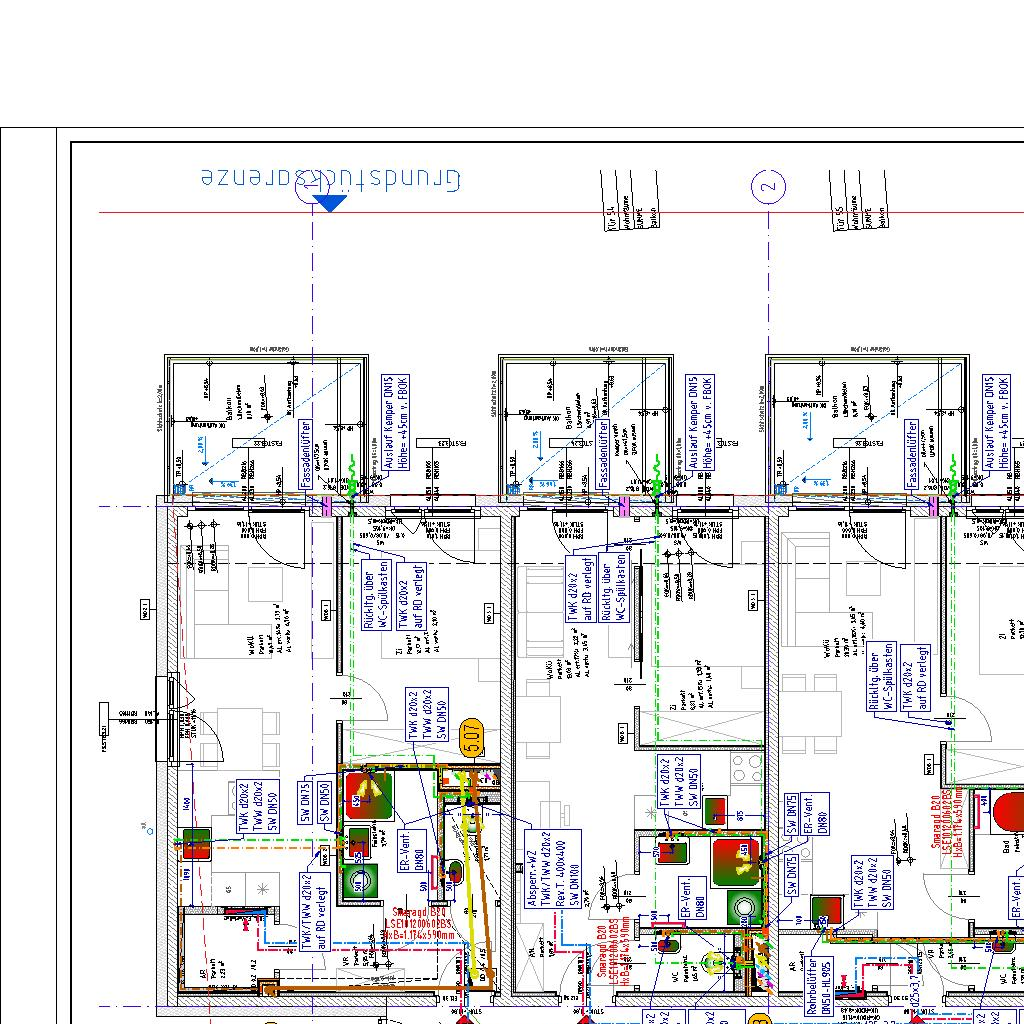The image size is (1024, 1024).
Task: Select the axis bubble numbered 2
Action: 768,186
